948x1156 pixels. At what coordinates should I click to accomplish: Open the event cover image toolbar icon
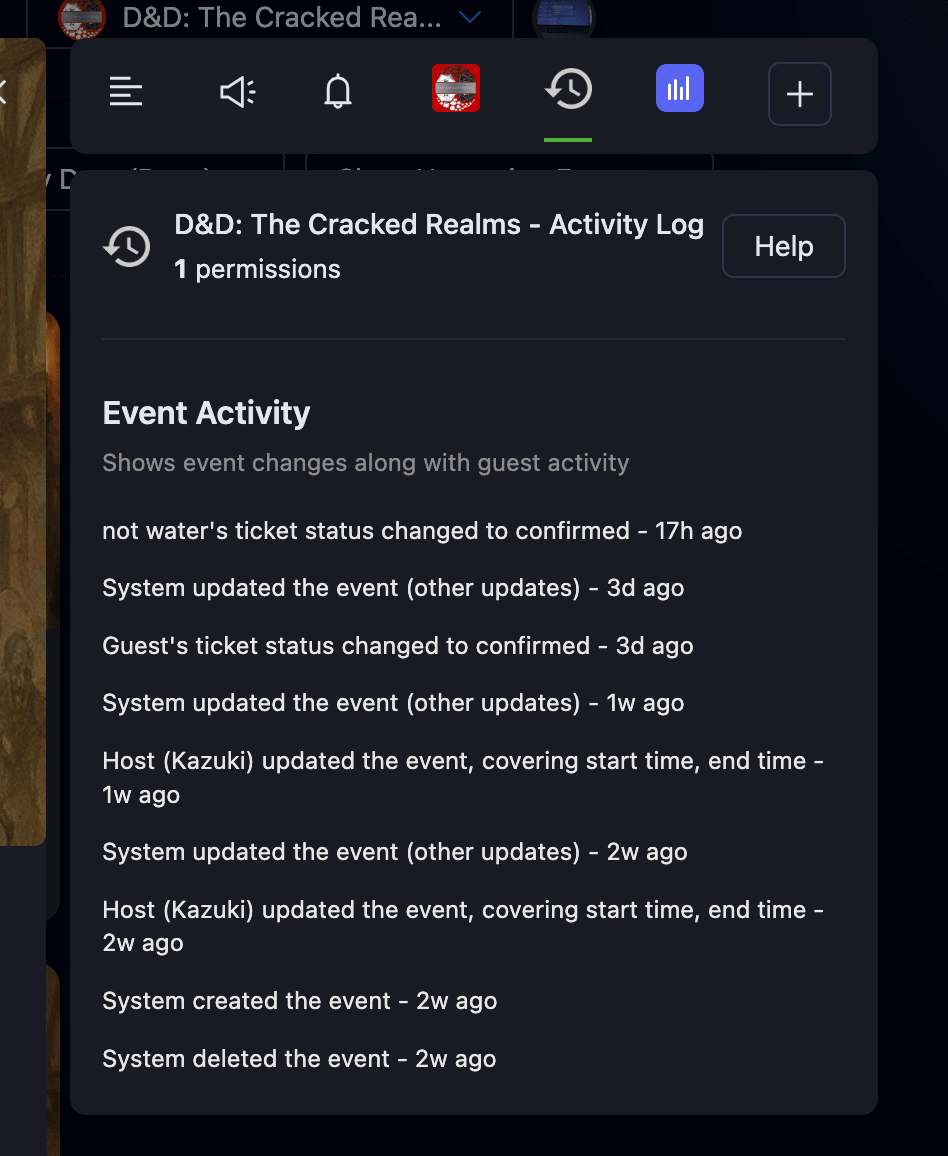click(456, 88)
